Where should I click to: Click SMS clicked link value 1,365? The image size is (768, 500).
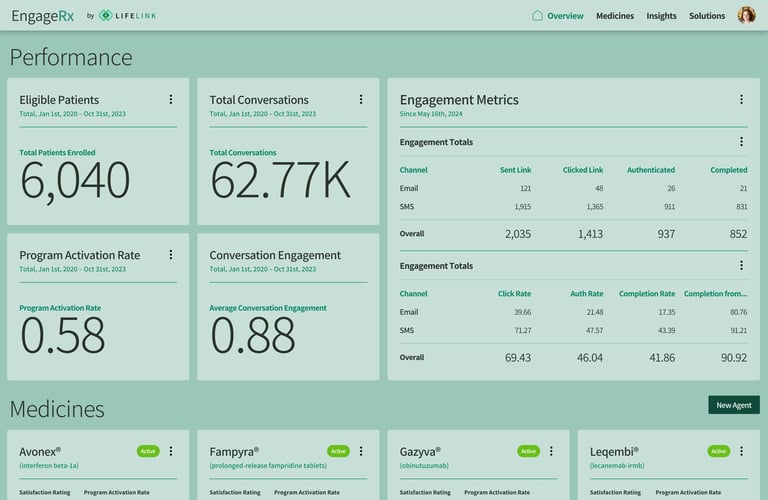[x=595, y=207]
